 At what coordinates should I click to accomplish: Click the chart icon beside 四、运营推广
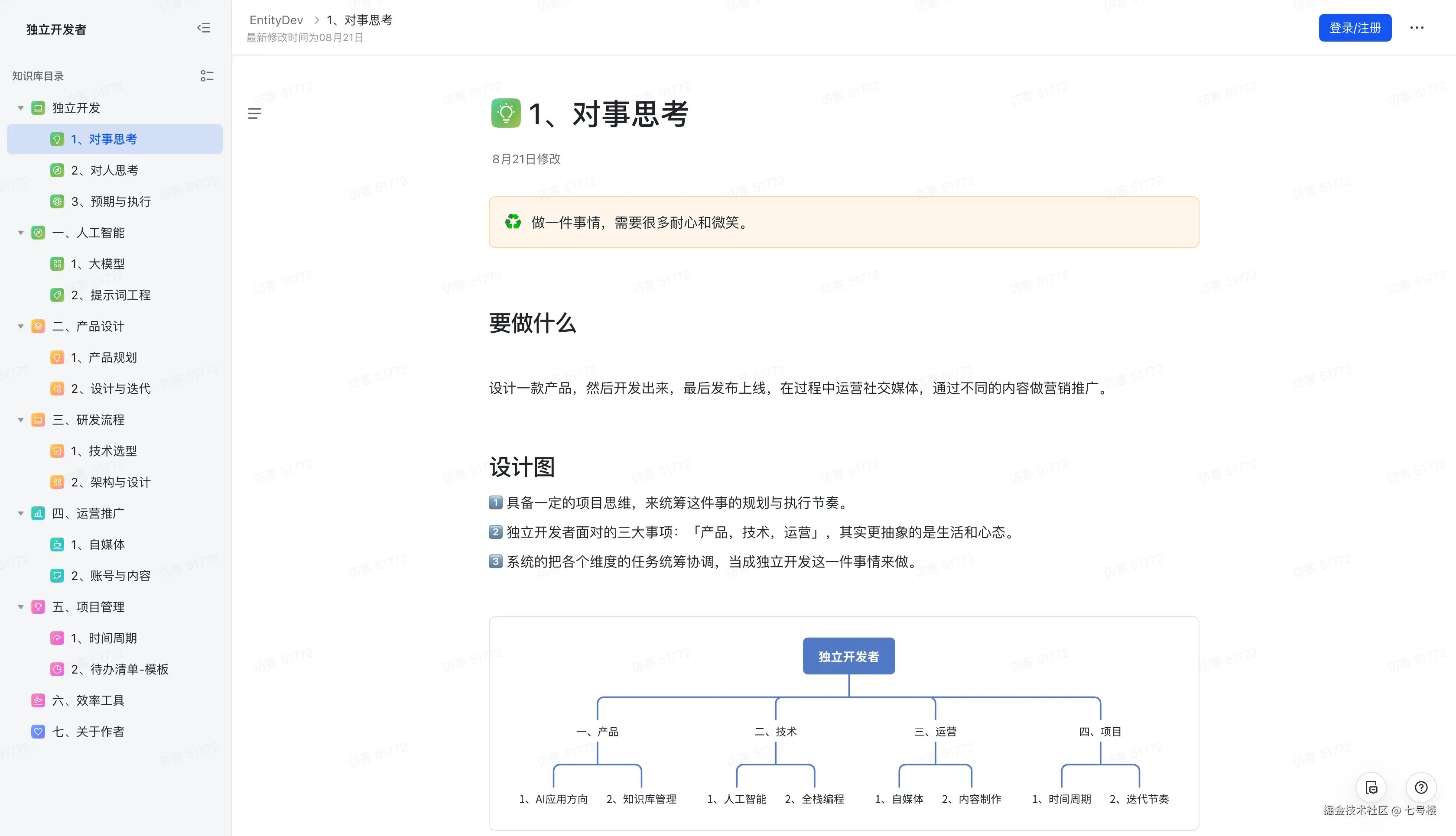(38, 513)
